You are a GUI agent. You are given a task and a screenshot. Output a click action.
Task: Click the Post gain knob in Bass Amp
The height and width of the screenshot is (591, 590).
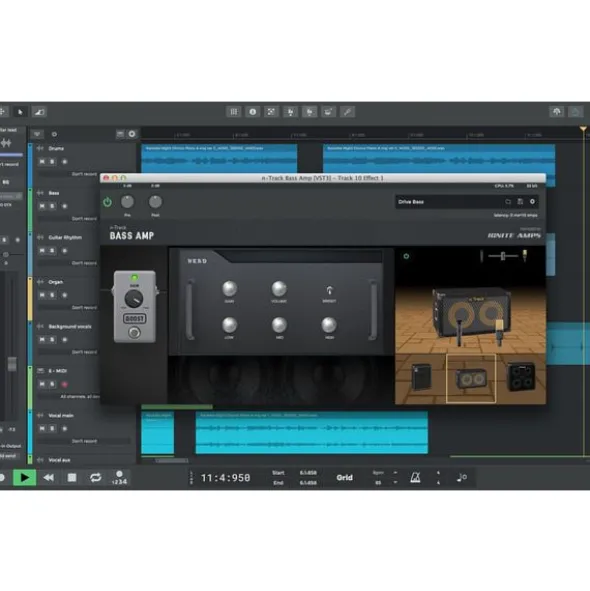click(155, 202)
